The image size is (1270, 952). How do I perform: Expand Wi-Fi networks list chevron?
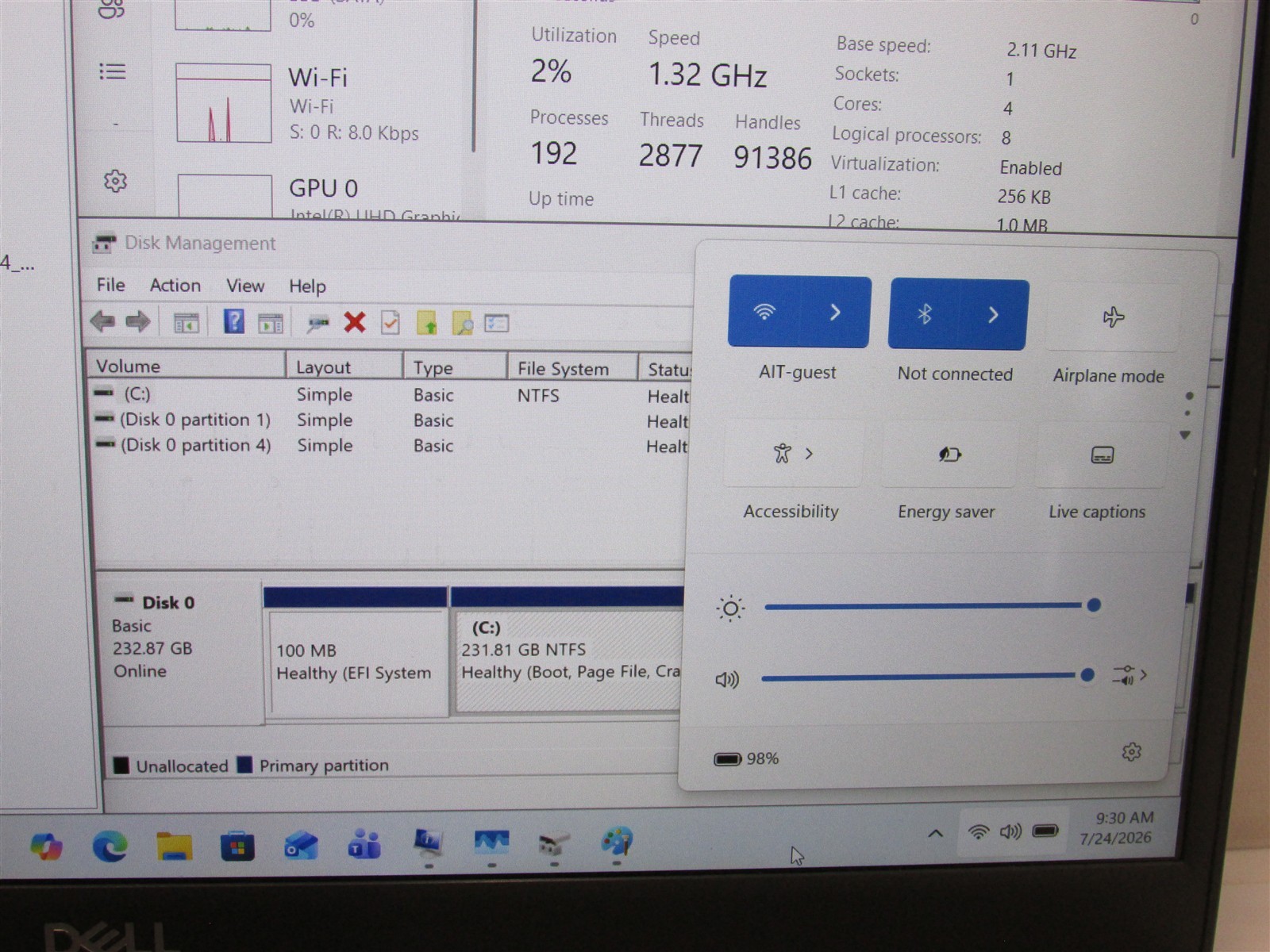tap(835, 312)
